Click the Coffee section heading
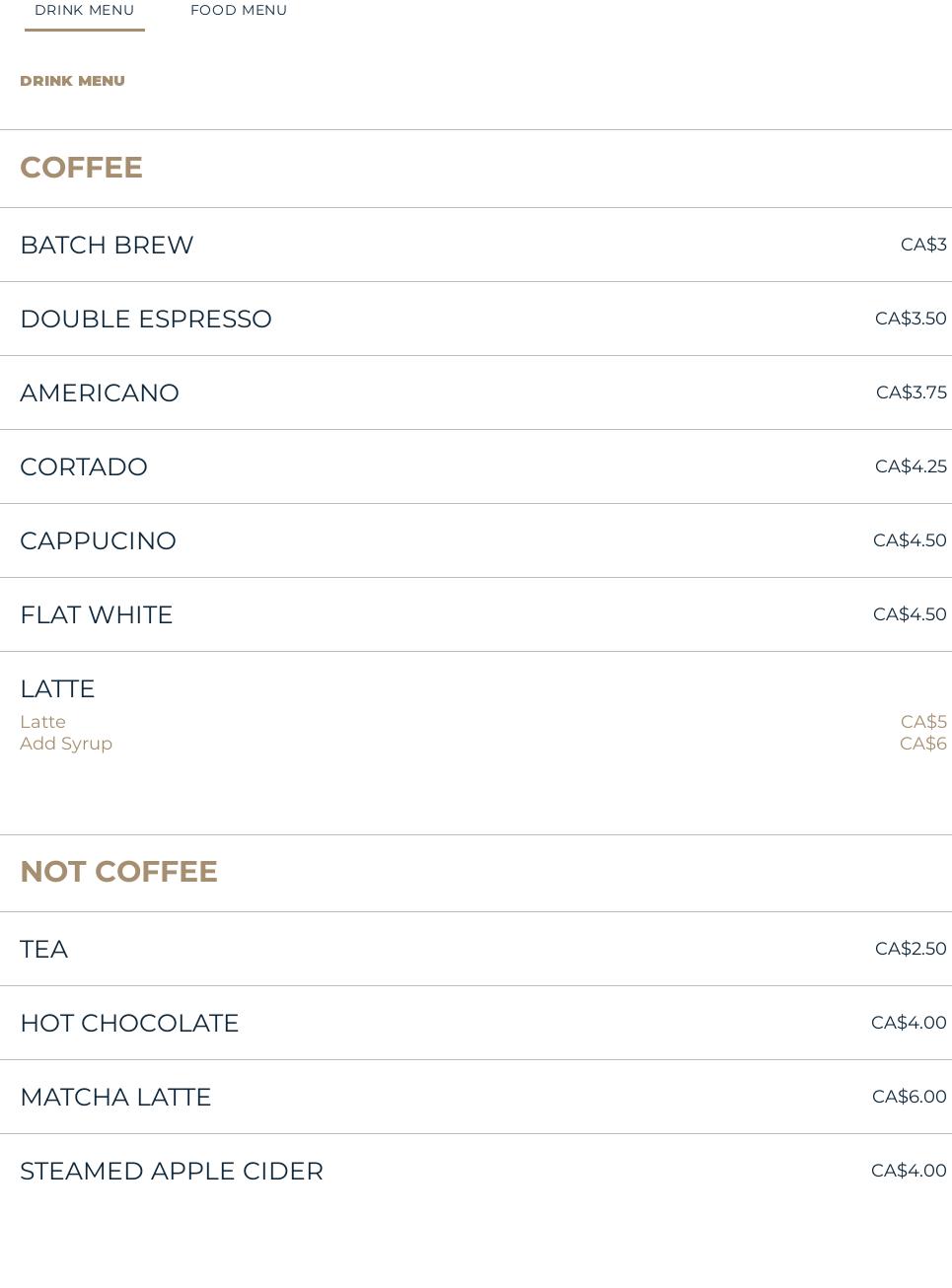This screenshot has width=952, height=1288. point(81,168)
